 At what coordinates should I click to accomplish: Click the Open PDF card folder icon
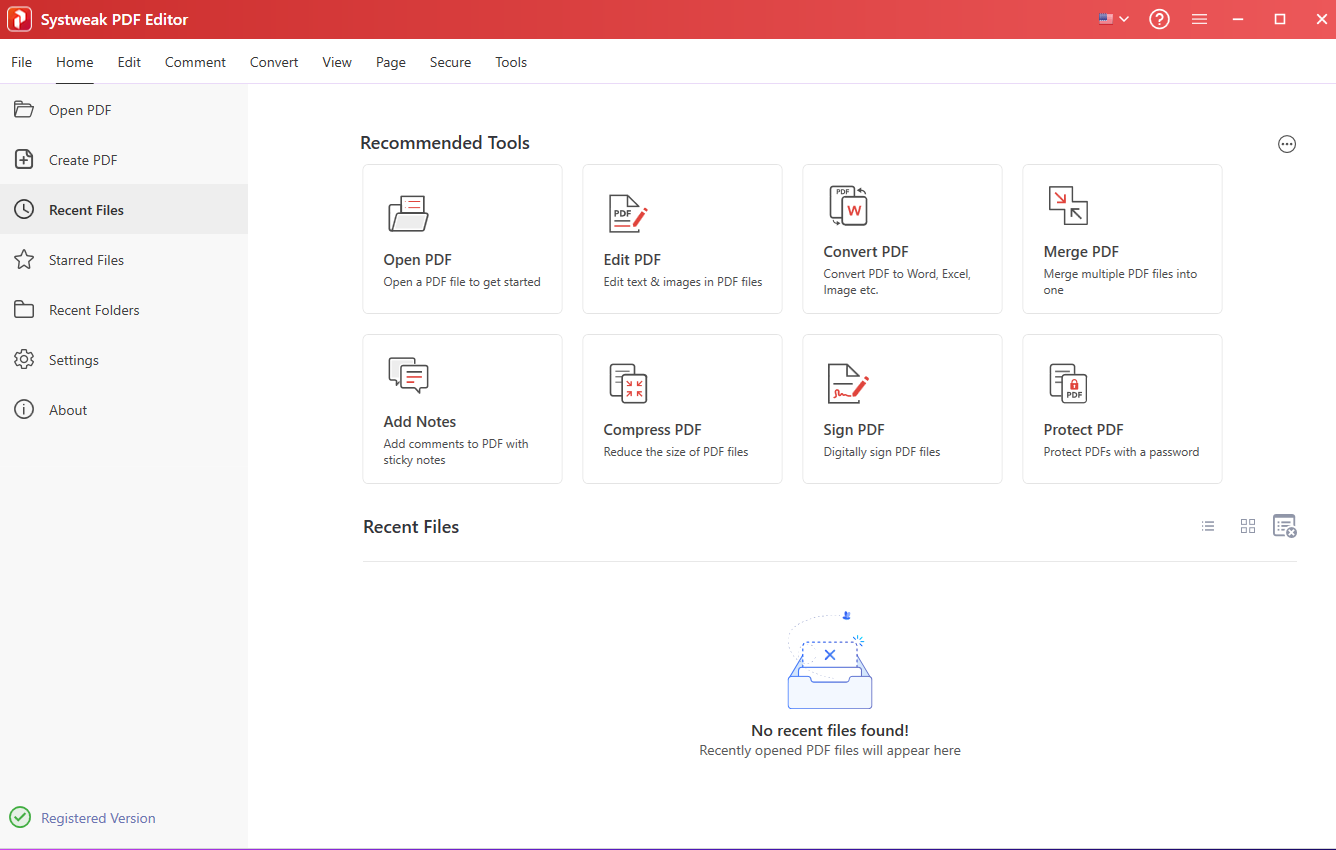[x=408, y=213]
